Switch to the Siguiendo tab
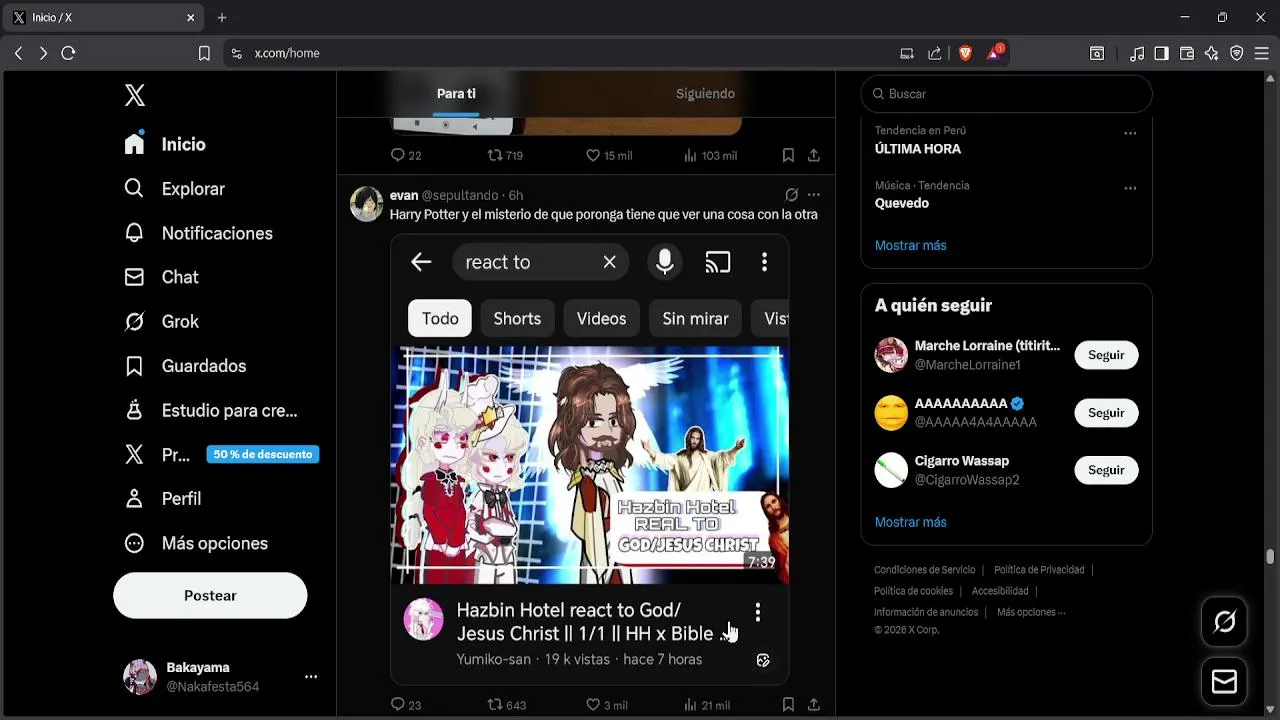Viewport: 1280px width, 720px height. 705,94
